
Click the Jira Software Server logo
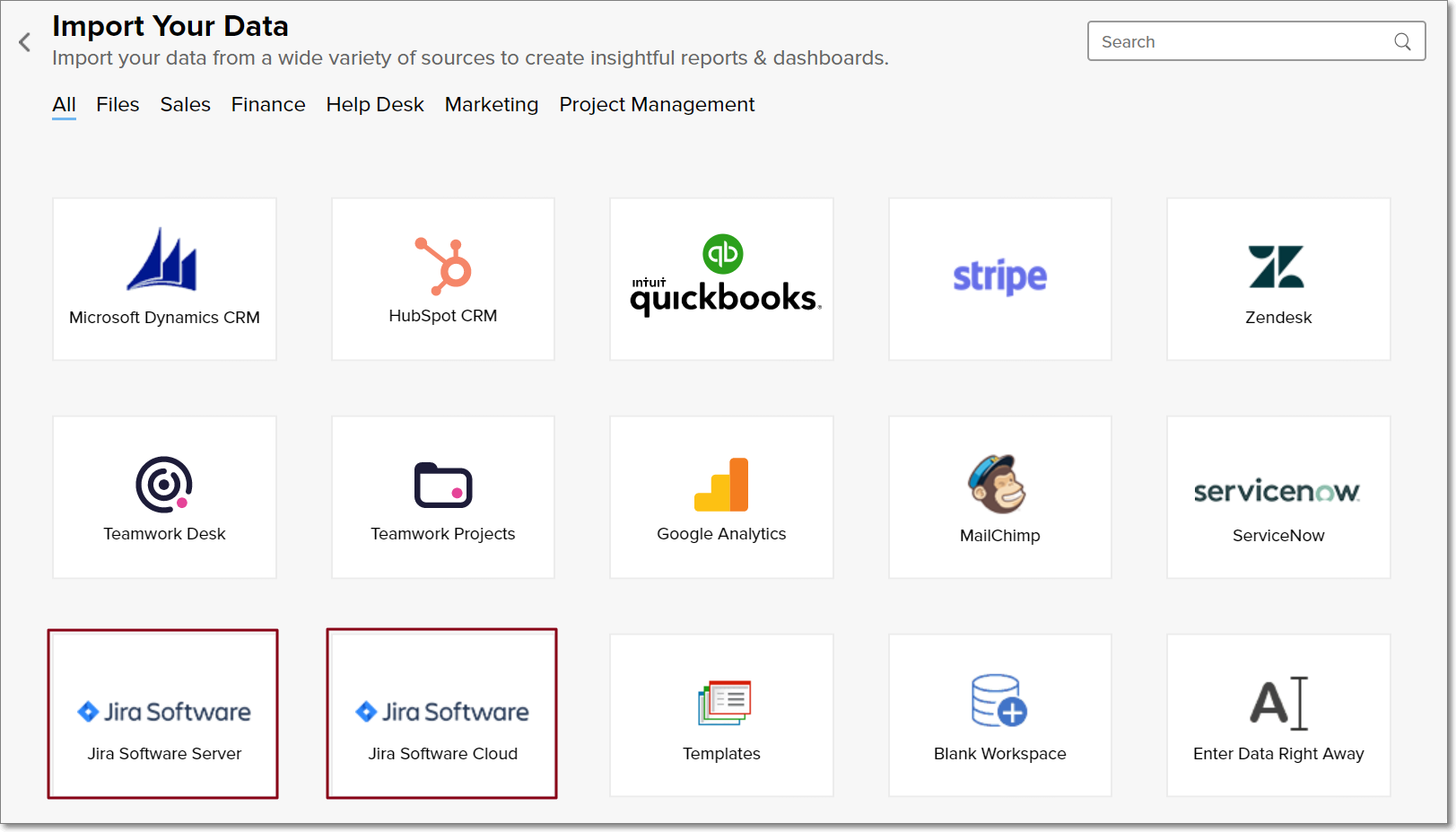click(164, 712)
